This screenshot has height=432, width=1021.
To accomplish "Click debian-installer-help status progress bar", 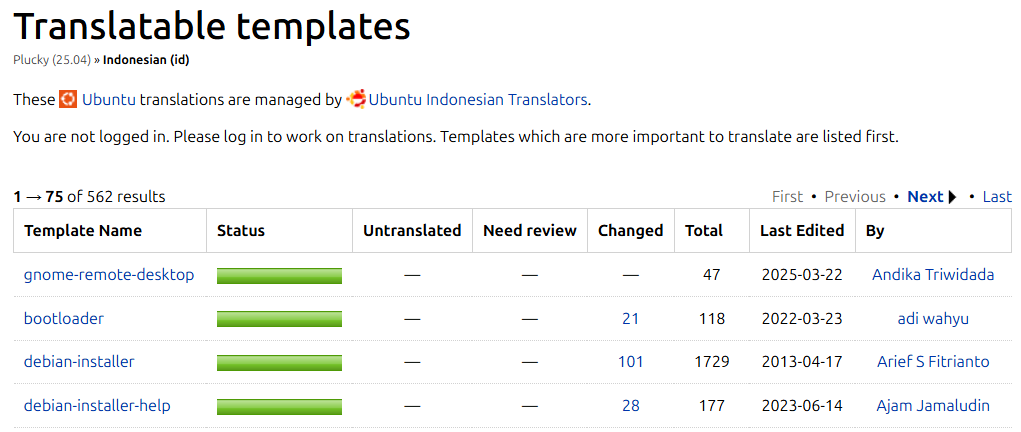I will (x=279, y=406).
